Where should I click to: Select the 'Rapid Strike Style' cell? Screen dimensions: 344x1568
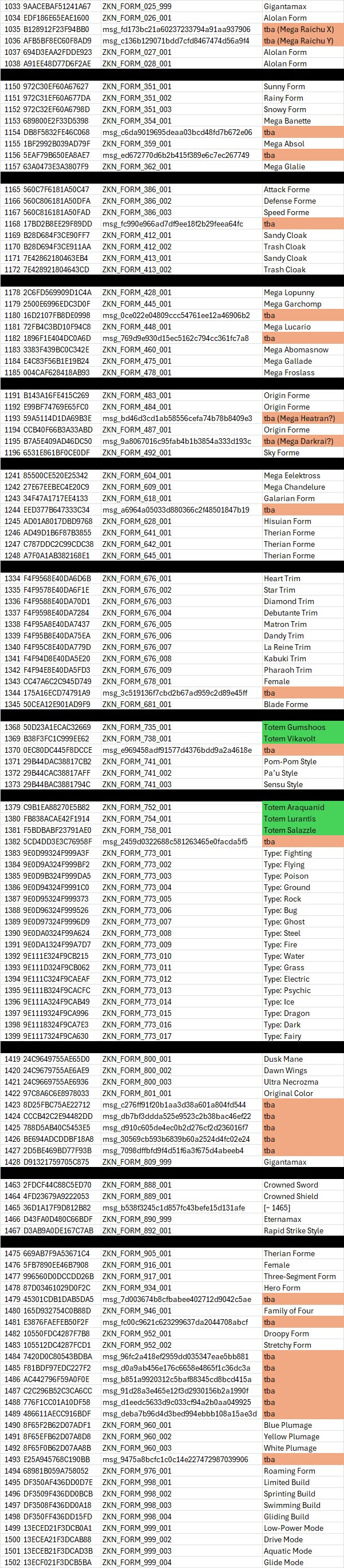point(294,1231)
